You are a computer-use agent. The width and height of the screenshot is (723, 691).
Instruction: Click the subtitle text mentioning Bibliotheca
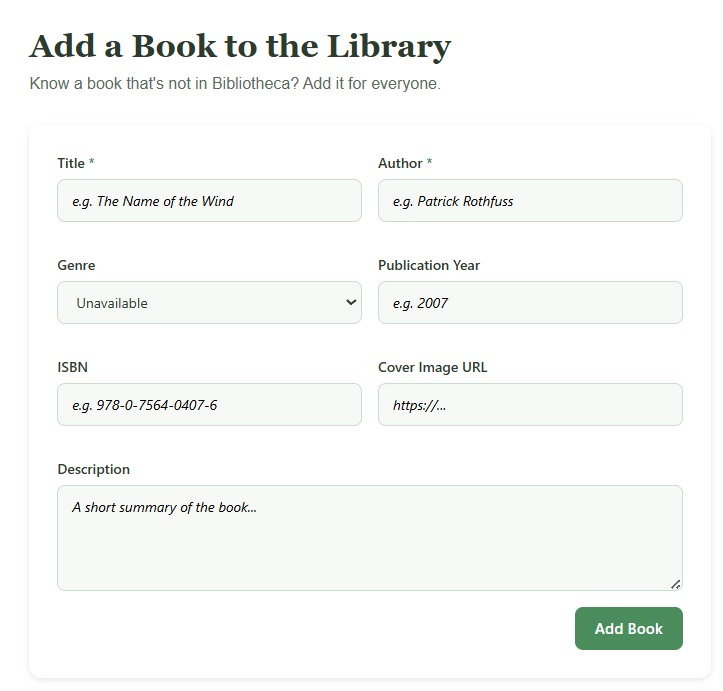click(x=235, y=83)
